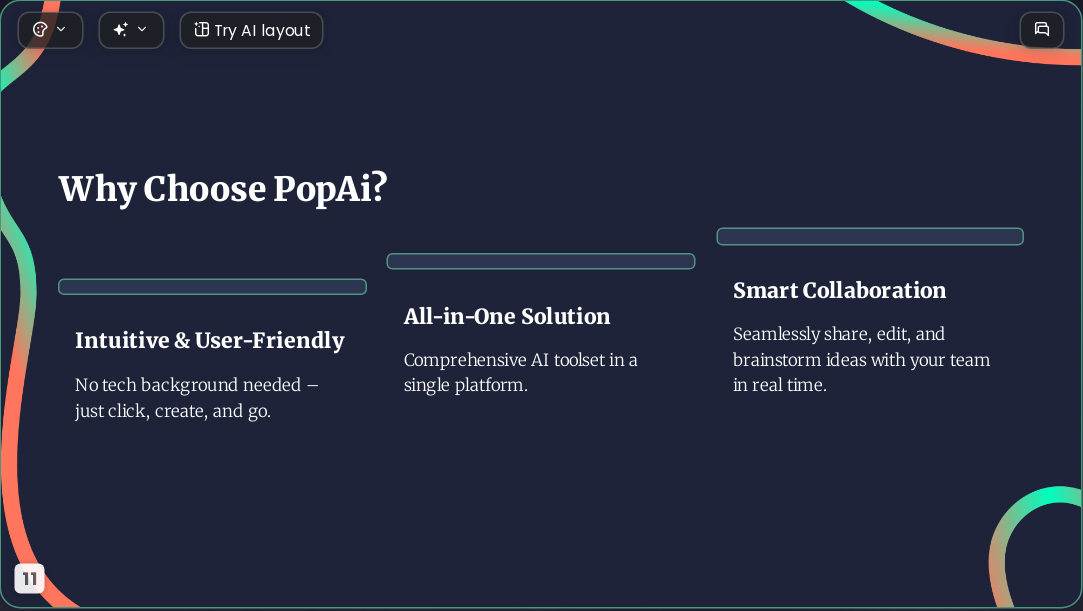1083x611 pixels.
Task: Select the bar above Smart Collaboration
Action: [870, 236]
